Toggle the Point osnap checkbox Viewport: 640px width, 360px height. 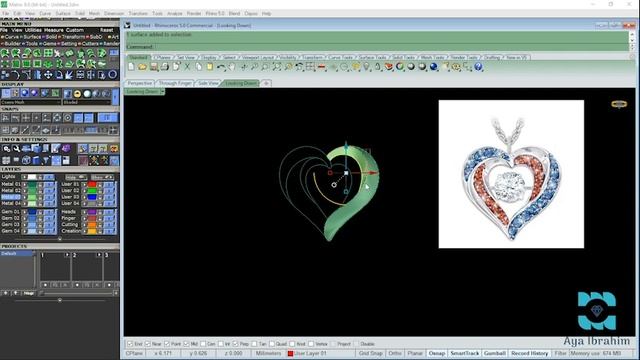[x=167, y=344]
